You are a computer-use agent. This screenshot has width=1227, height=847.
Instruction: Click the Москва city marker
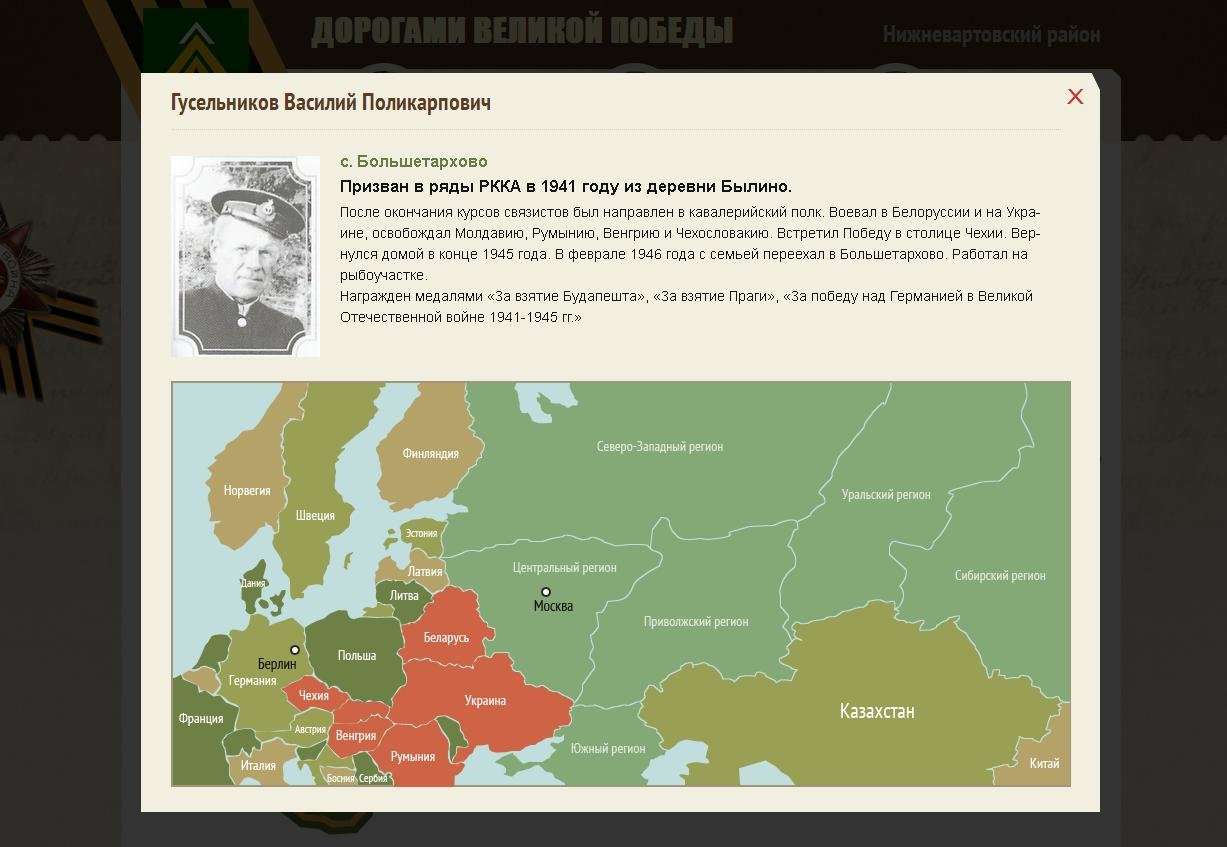pos(546,592)
